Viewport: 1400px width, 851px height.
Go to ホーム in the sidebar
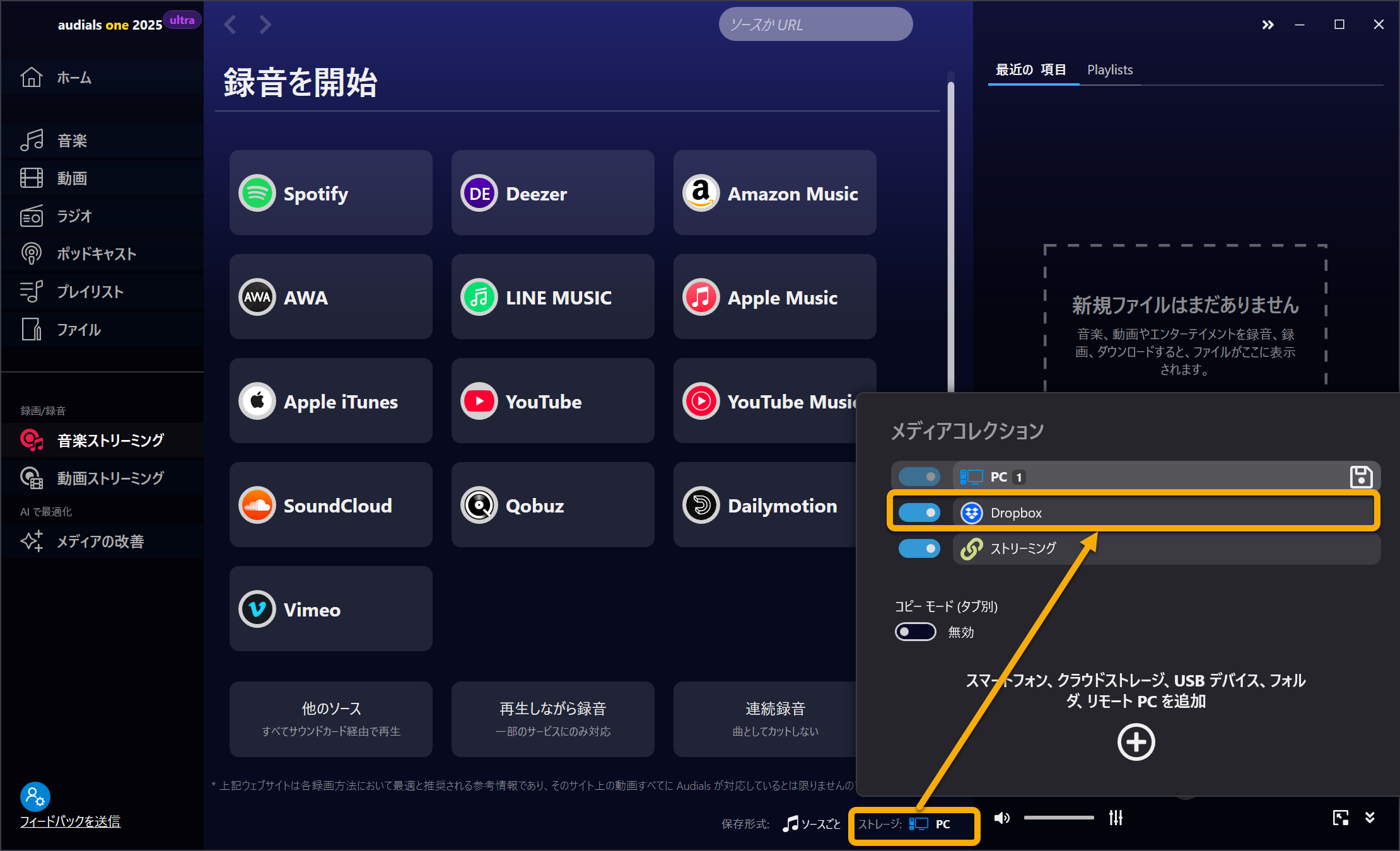point(102,78)
